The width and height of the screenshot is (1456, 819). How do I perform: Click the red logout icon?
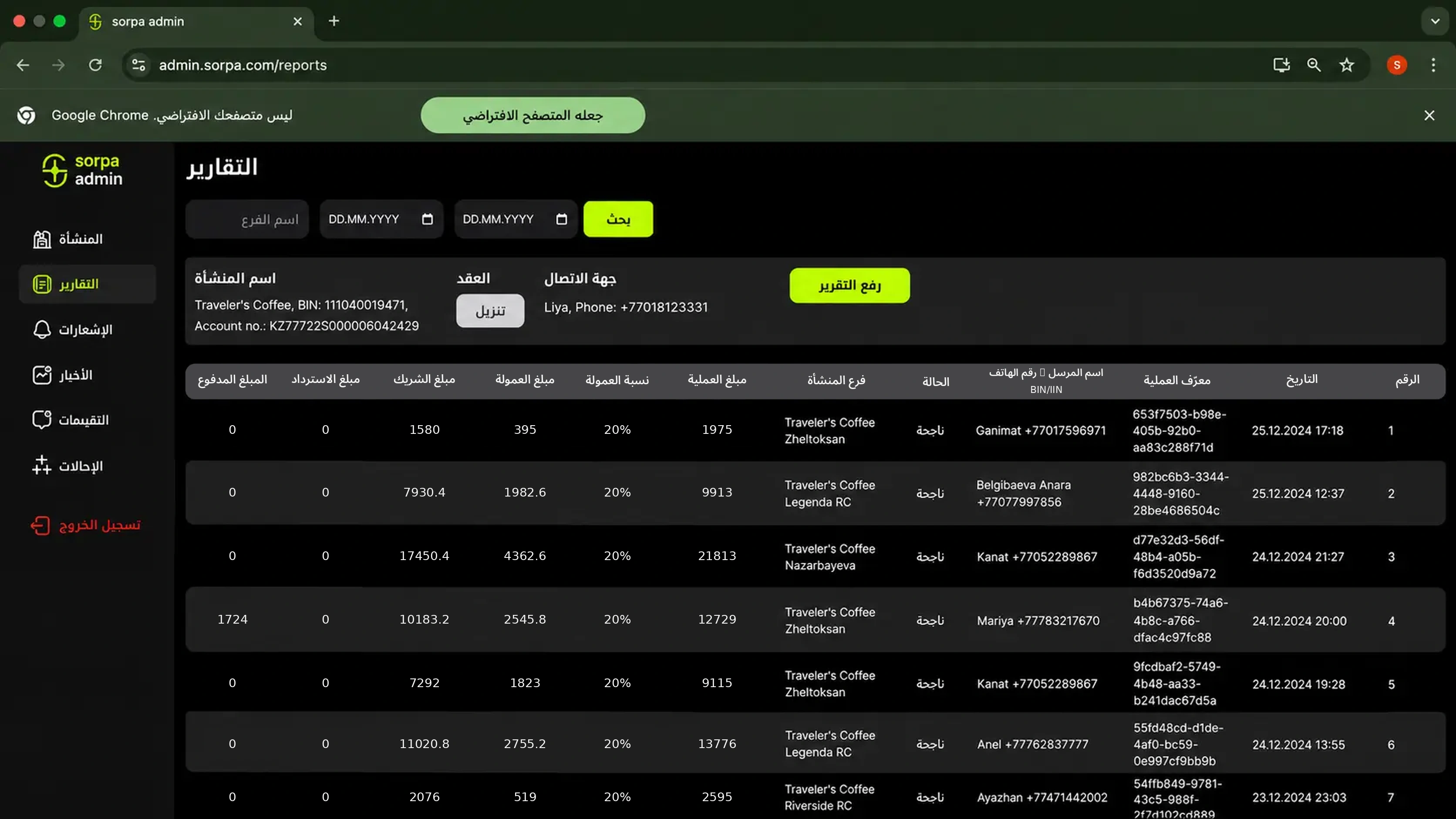[40, 525]
